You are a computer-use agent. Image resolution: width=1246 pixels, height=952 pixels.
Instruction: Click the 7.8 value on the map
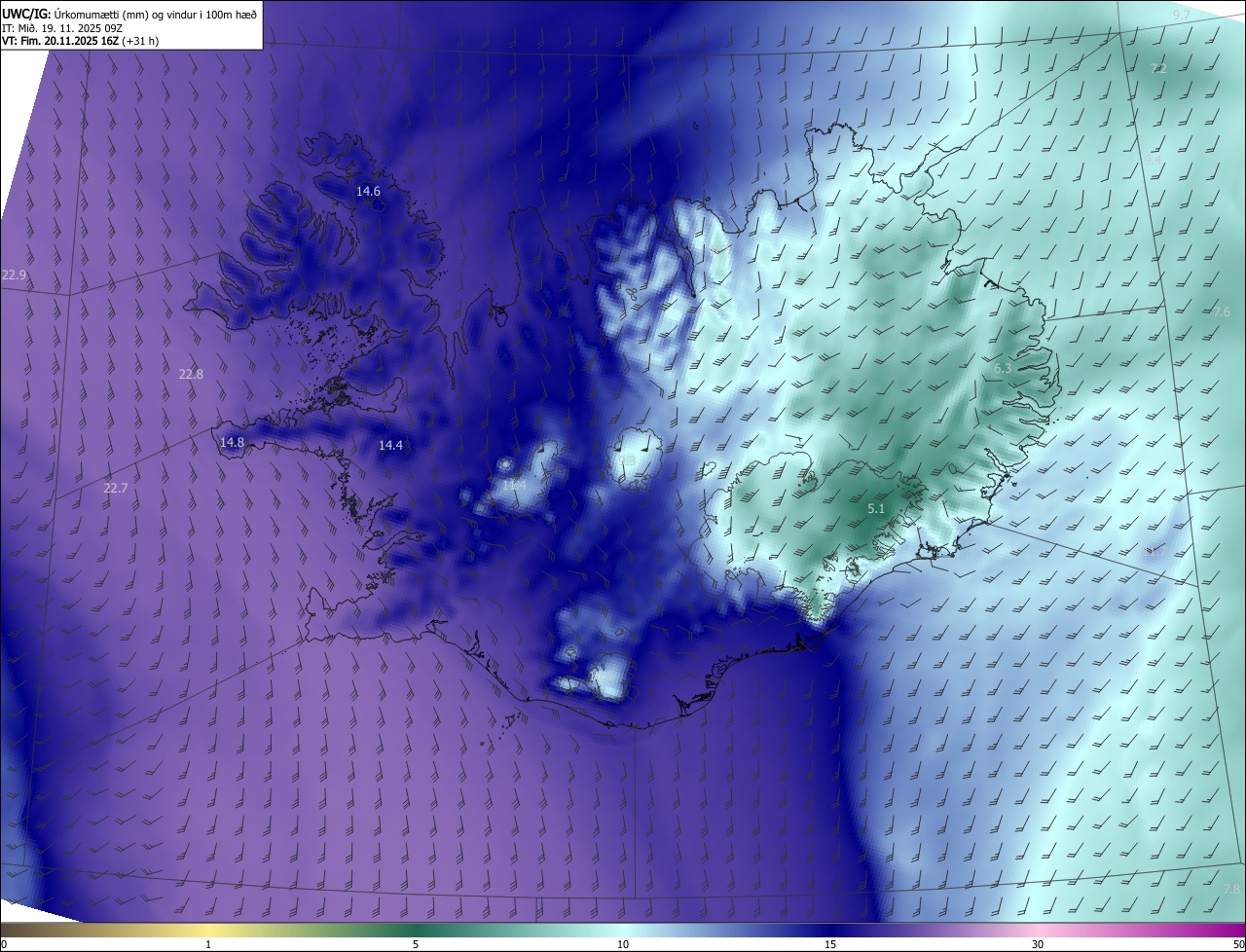click(x=1231, y=890)
